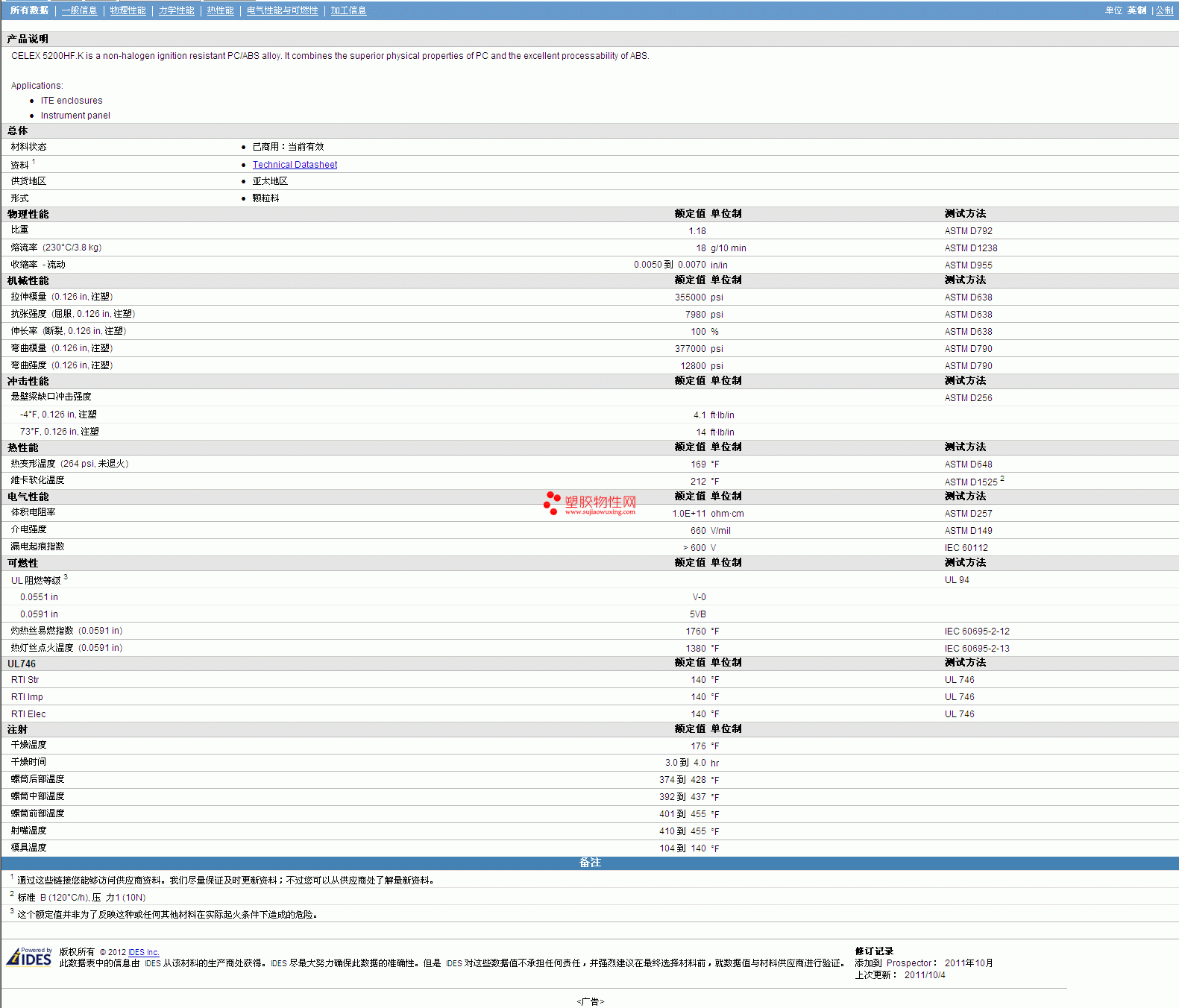Open the 热性能 tab

(220, 10)
